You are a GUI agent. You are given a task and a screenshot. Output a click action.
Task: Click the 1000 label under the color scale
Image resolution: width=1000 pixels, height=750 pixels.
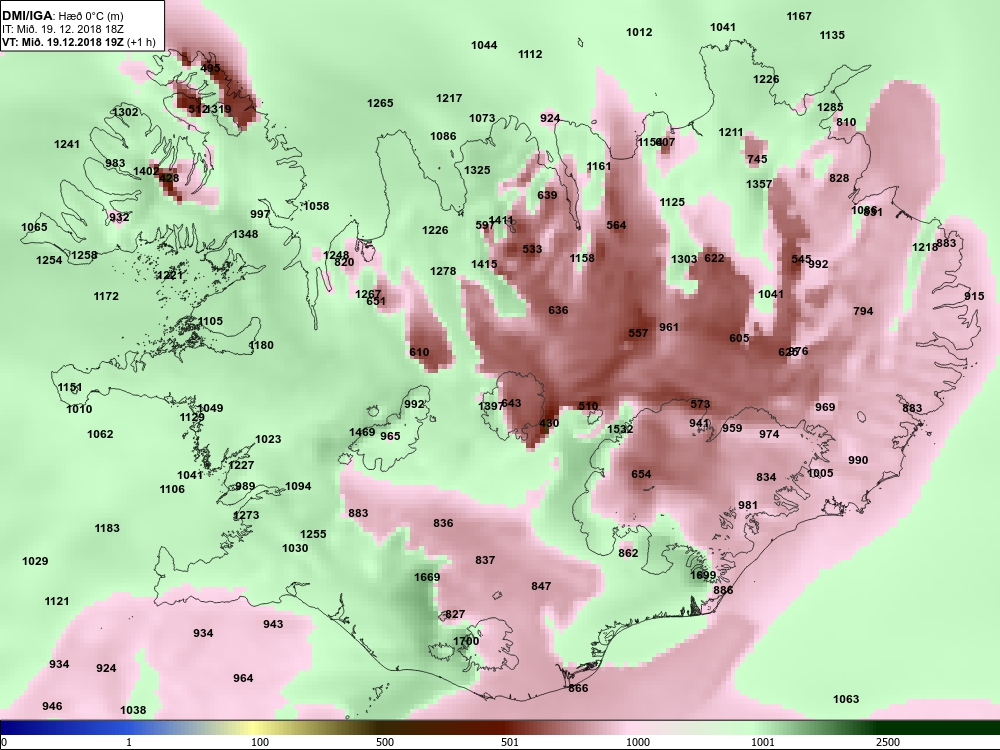coord(638,742)
